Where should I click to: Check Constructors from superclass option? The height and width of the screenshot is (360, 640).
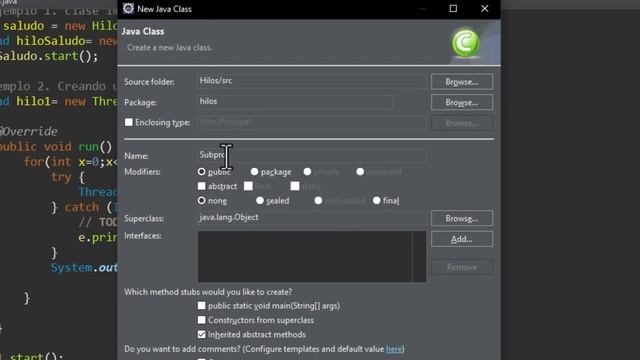coord(202,320)
